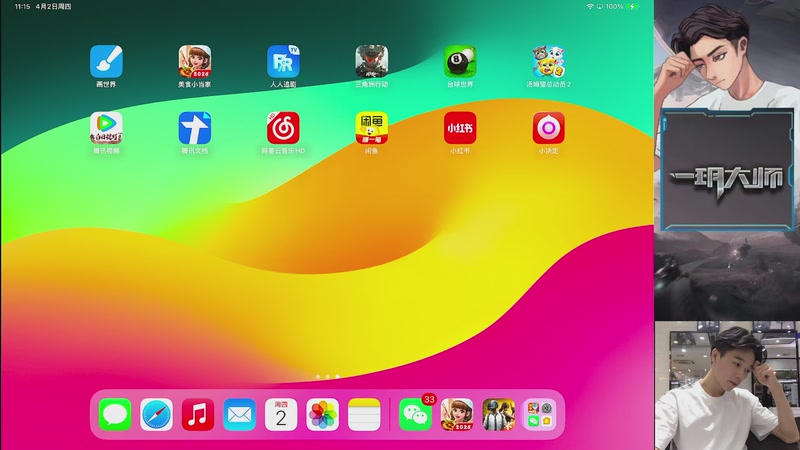Open the Photos app in dock

coord(322,414)
